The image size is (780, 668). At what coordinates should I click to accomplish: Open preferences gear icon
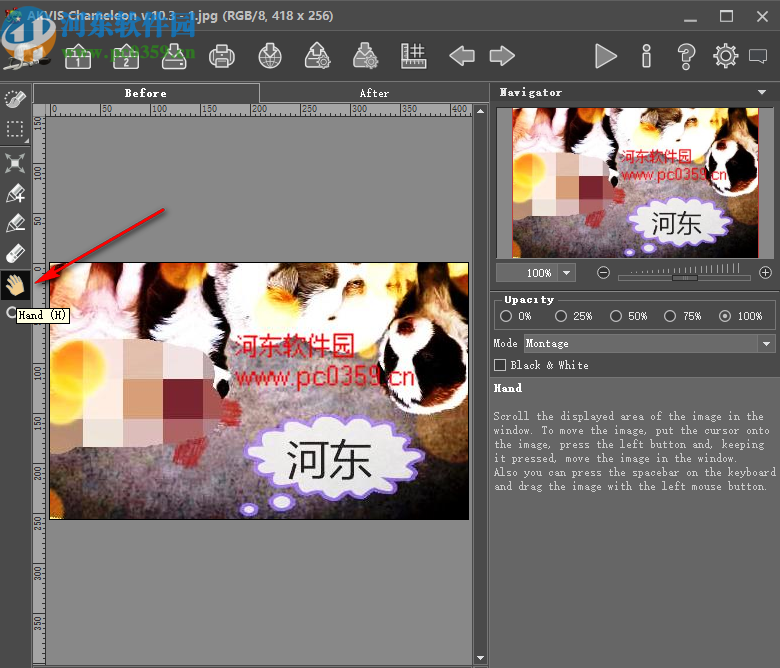tap(726, 56)
